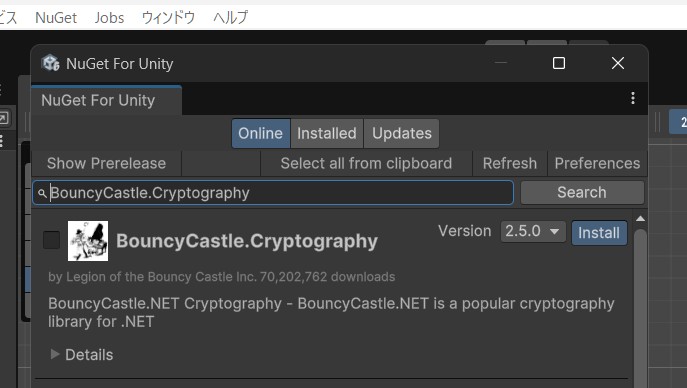Close the NuGet For Unity window
The height and width of the screenshot is (388, 687).
pyautogui.click(x=618, y=63)
